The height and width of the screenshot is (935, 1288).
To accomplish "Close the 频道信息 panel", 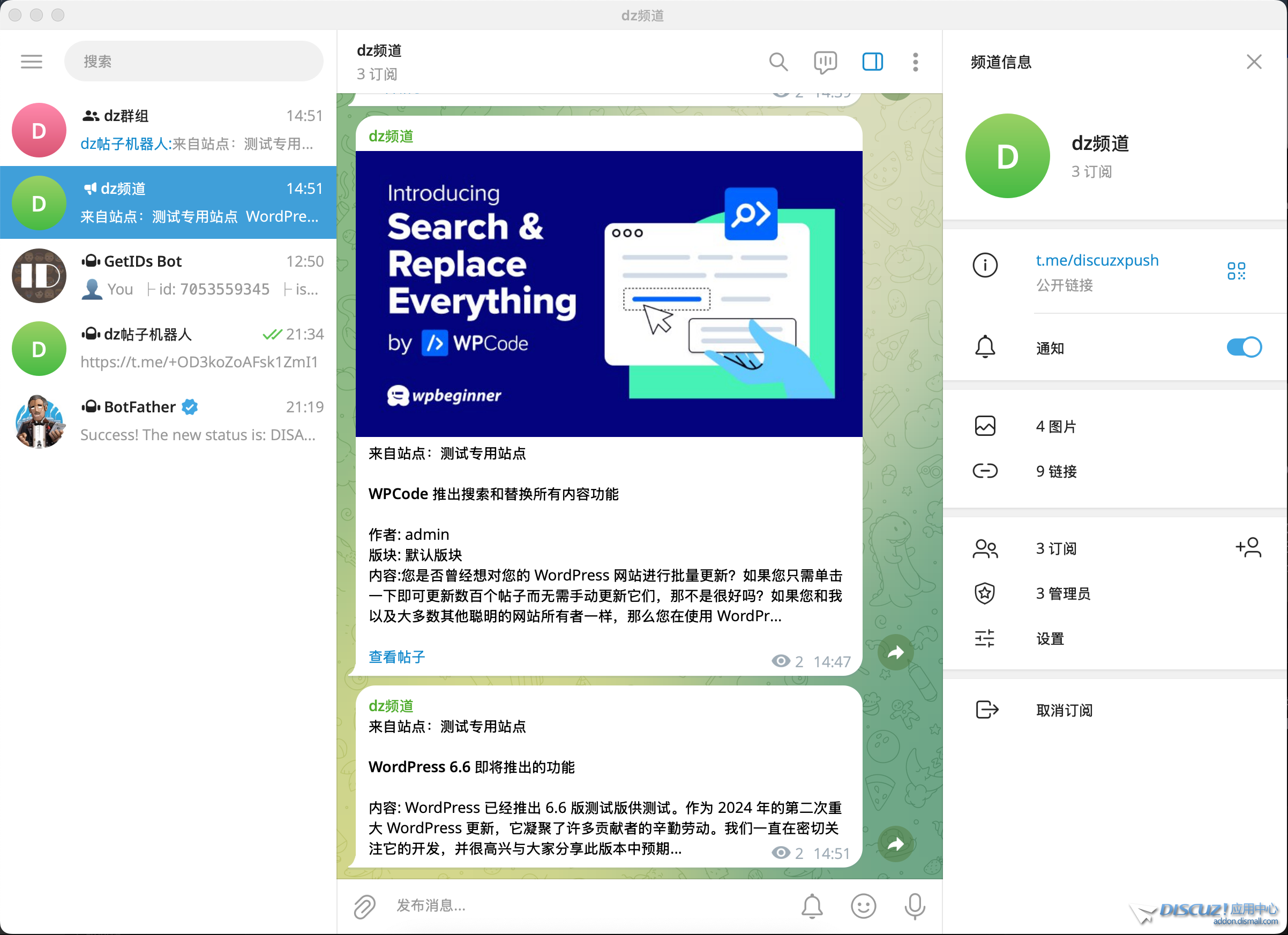I will point(1254,61).
